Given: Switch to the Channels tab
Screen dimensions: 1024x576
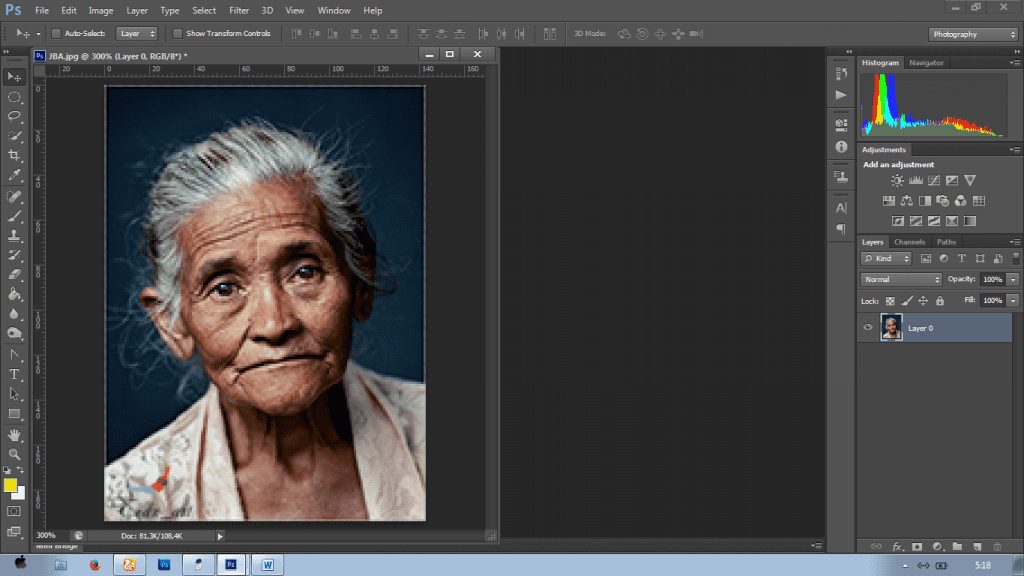Looking at the screenshot, I should 909,242.
